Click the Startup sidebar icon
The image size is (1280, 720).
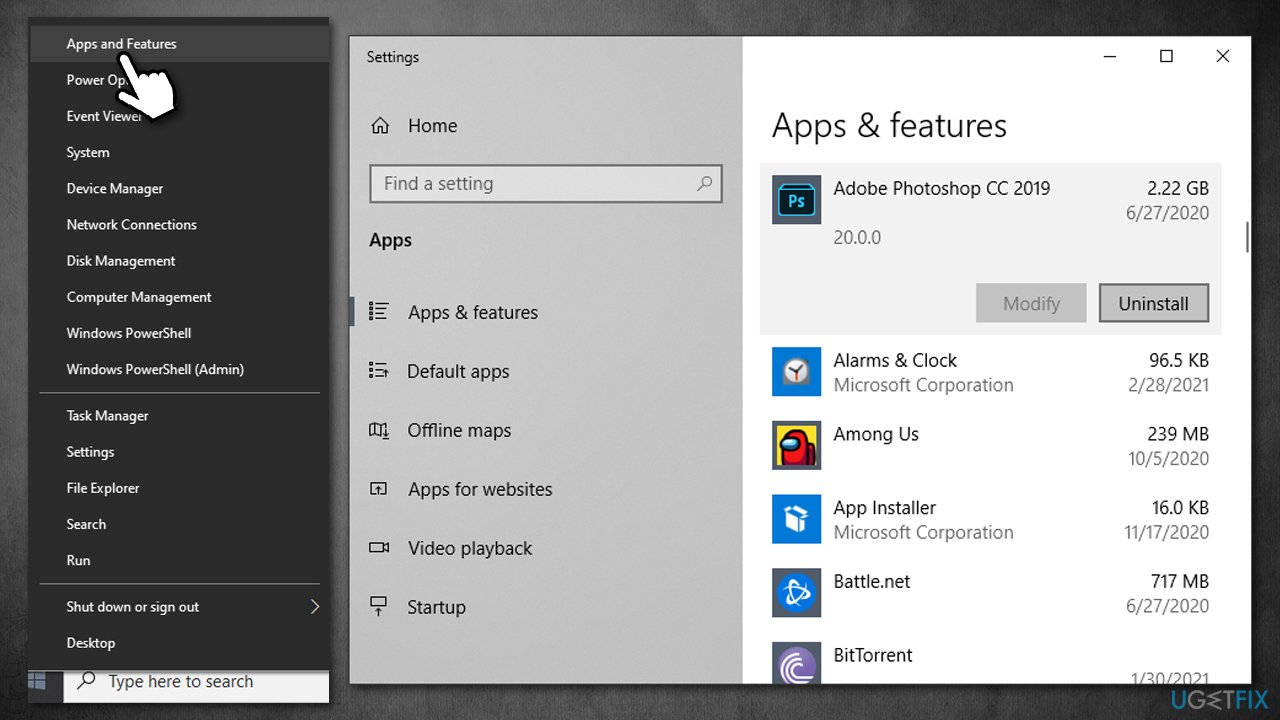379,607
